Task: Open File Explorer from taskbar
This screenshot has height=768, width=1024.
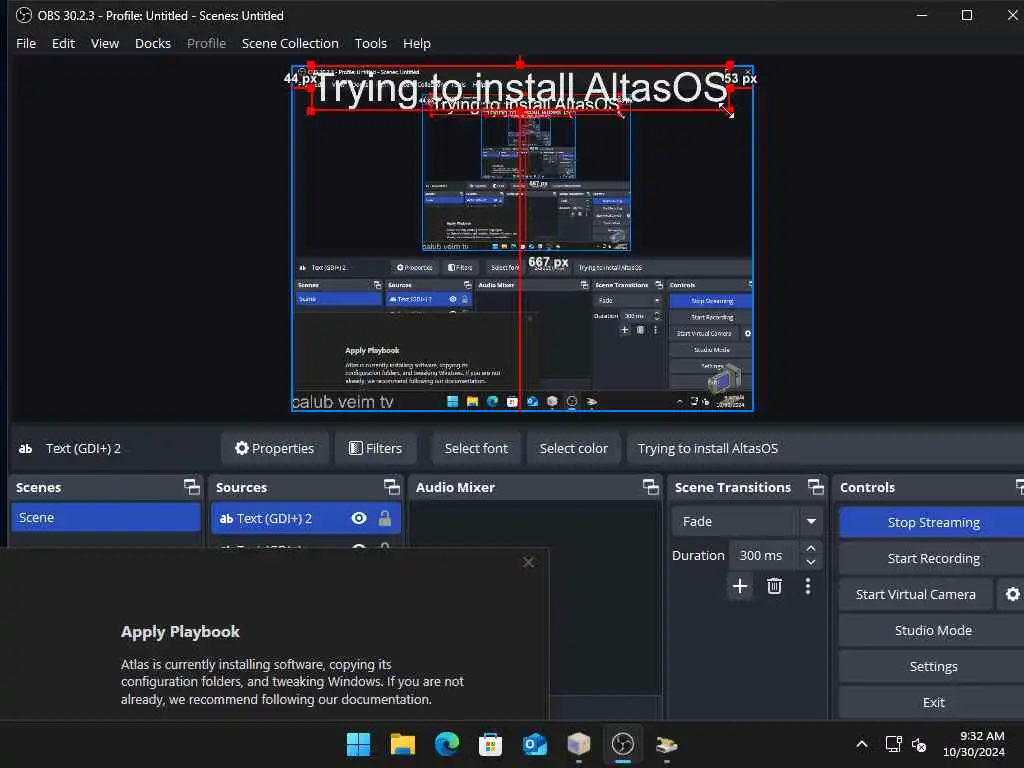Action: click(x=402, y=744)
